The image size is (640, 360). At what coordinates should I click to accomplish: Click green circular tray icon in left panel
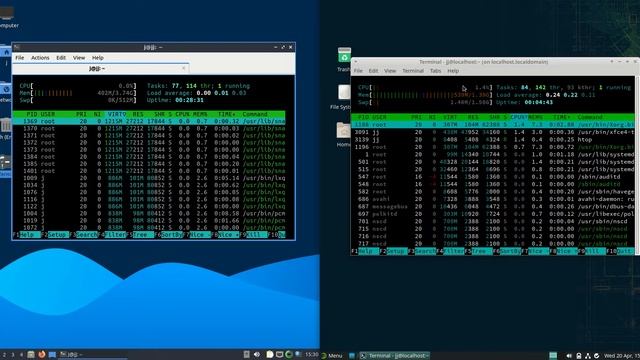[289, 354]
